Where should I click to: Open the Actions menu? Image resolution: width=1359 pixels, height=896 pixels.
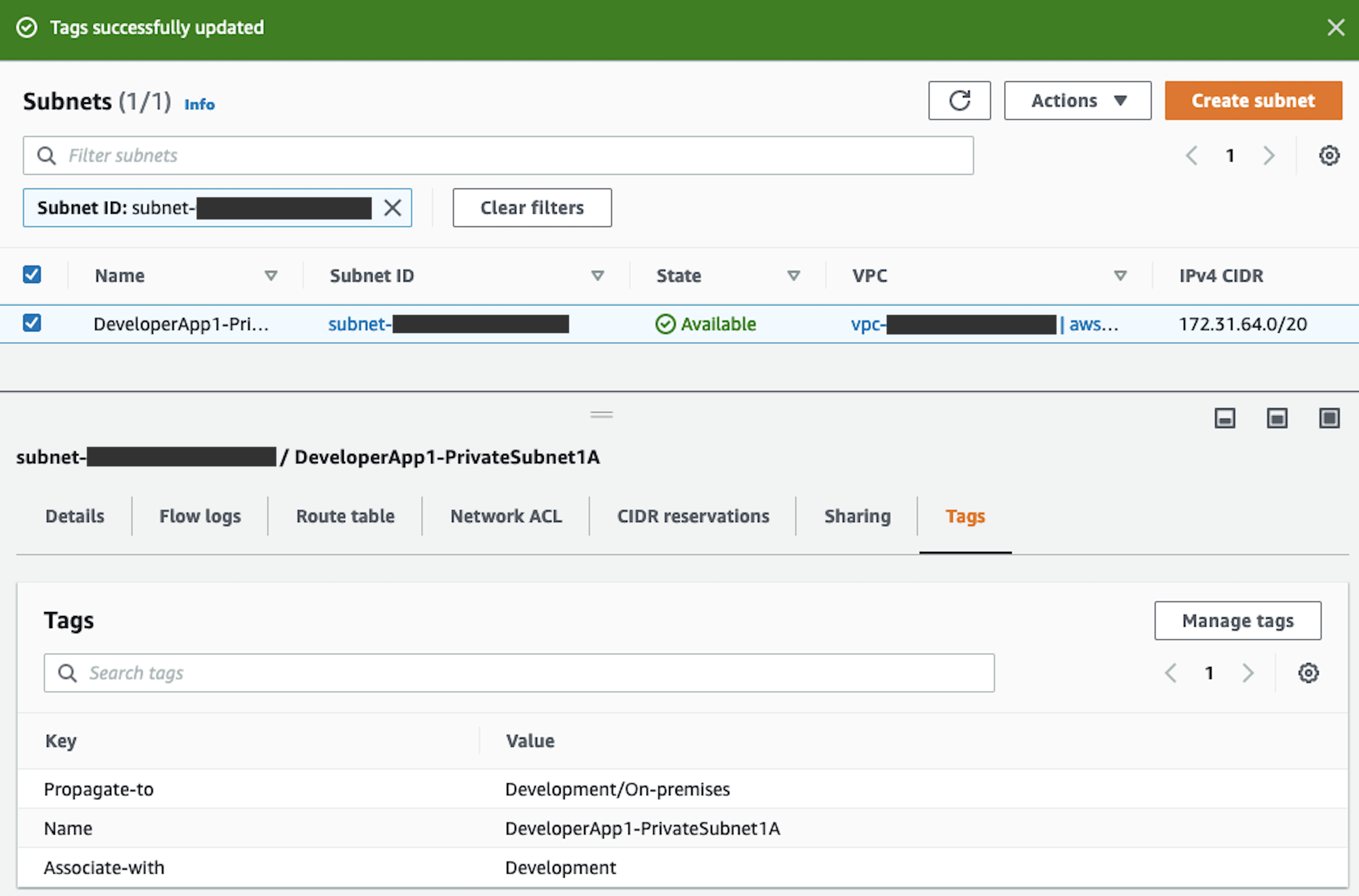pyautogui.click(x=1077, y=101)
